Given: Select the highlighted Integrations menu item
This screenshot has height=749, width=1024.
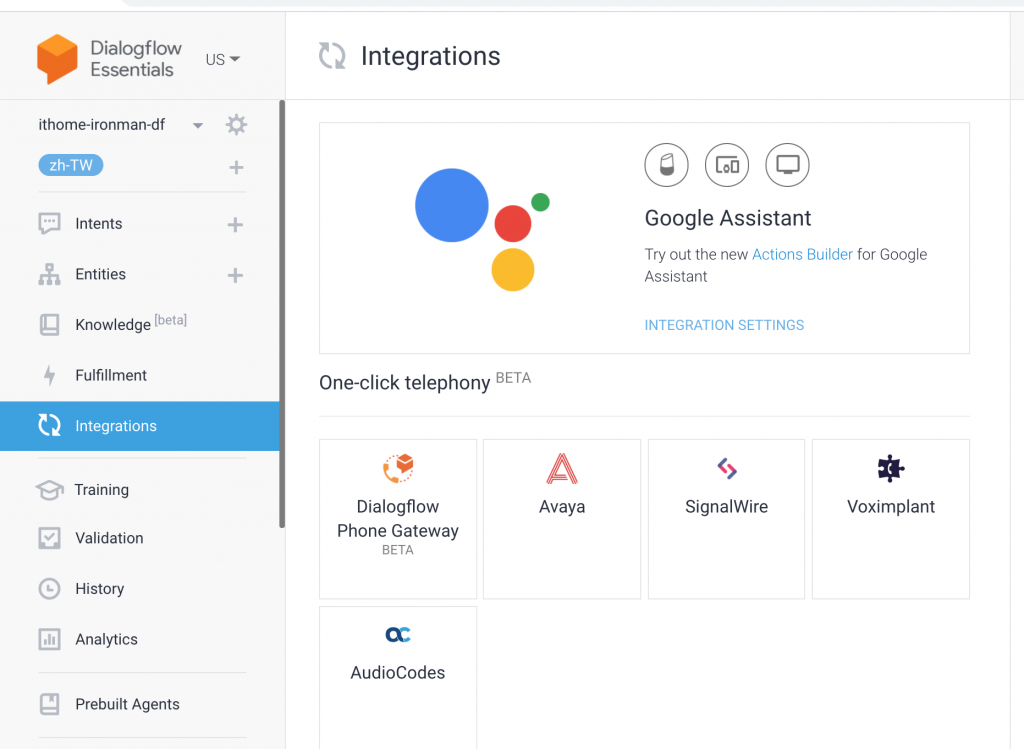Looking at the screenshot, I should point(140,426).
